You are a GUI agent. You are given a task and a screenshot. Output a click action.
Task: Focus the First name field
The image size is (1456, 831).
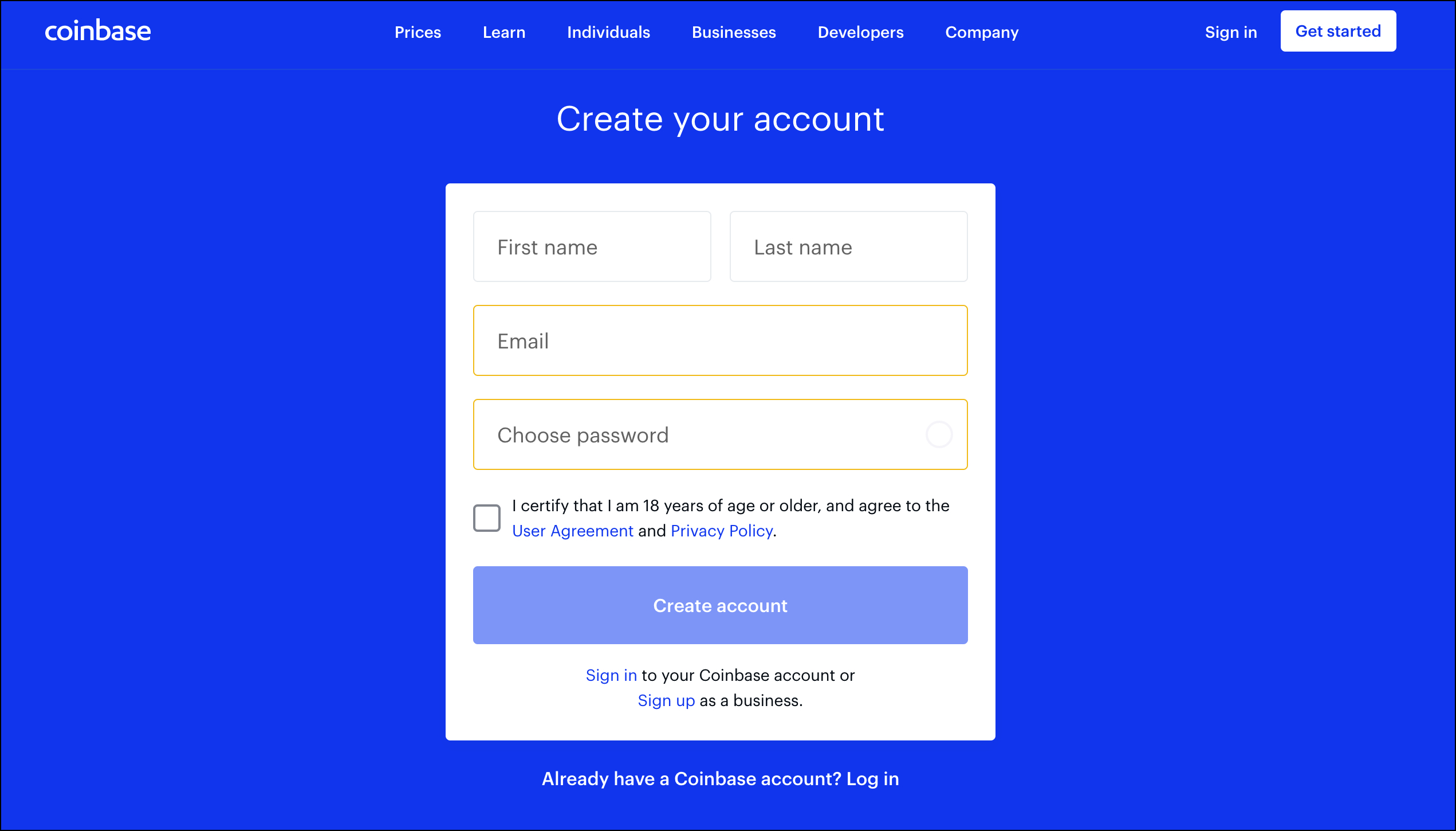[x=592, y=246]
